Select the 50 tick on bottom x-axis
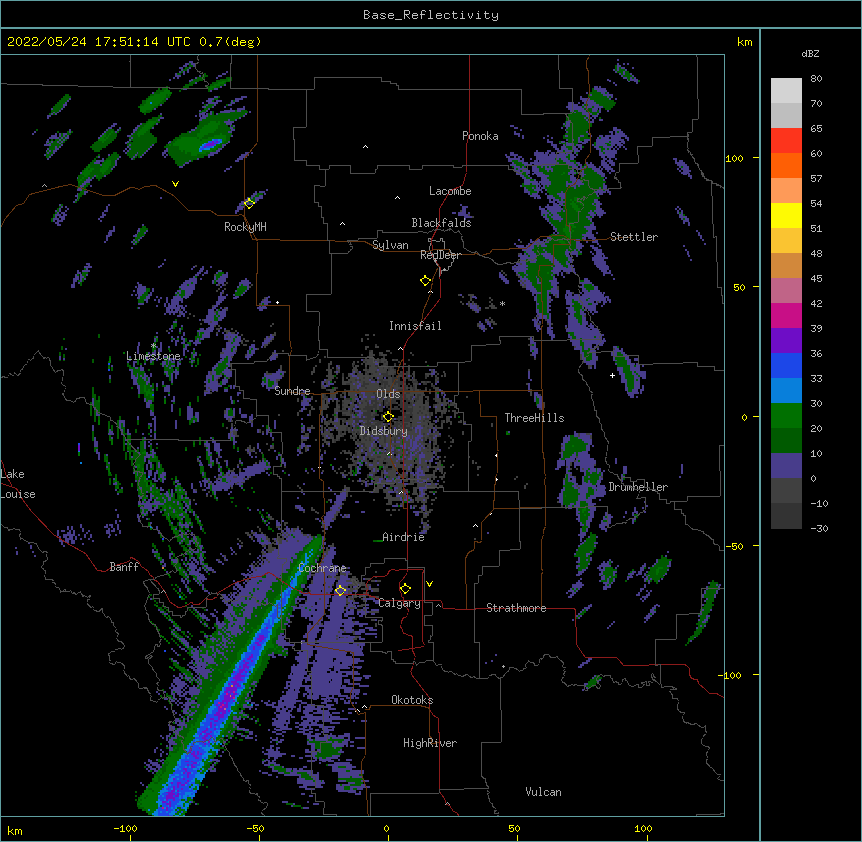862x842 pixels. pyautogui.click(x=514, y=828)
